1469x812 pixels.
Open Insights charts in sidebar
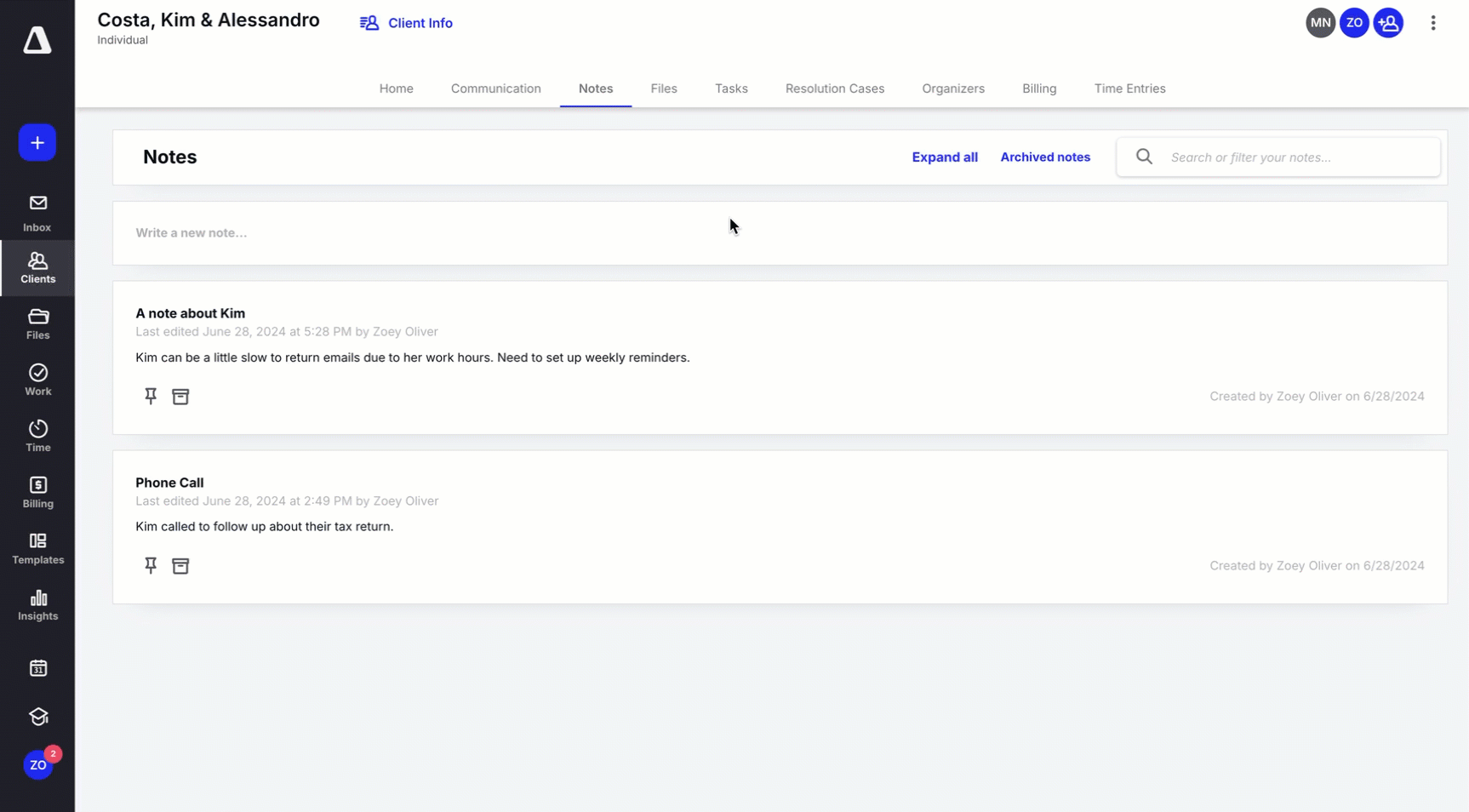(x=37, y=604)
